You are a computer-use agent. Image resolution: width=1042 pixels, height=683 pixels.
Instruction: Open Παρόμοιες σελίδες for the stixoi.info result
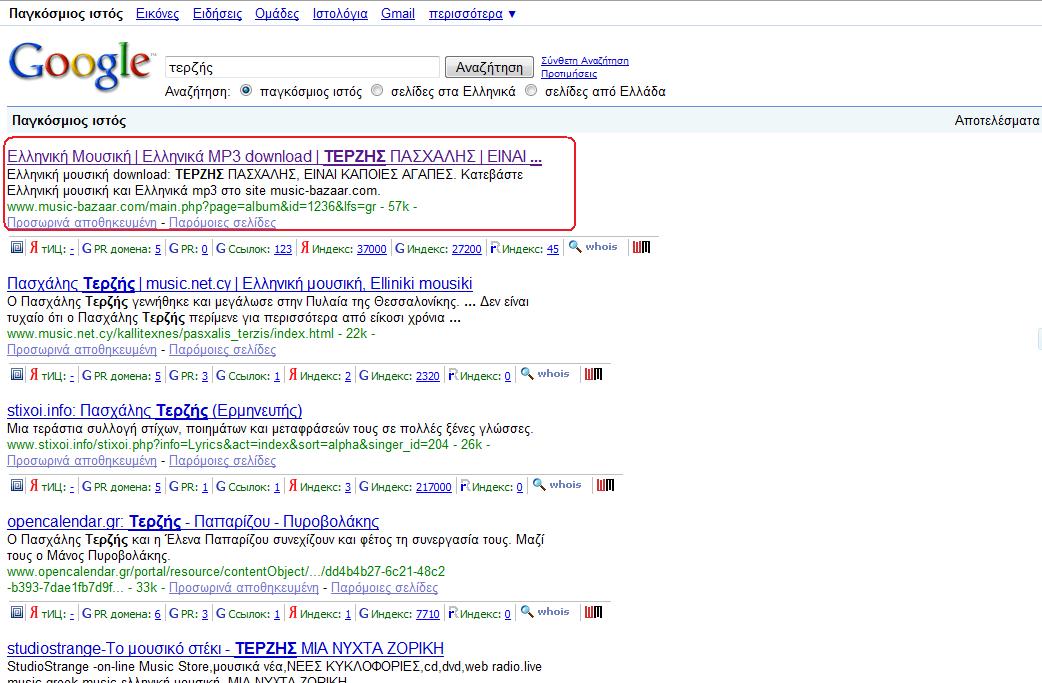pyautogui.click(x=223, y=460)
